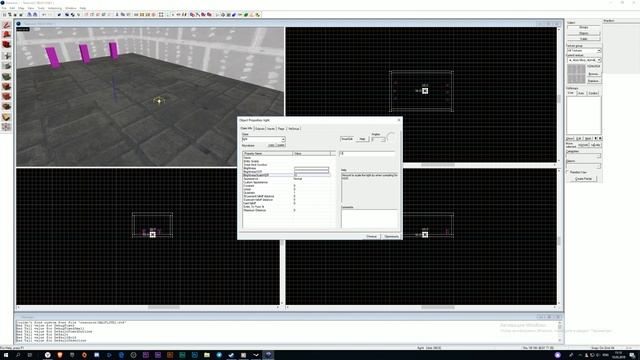Open the Map menu
Screen dimensions: 640x360
(x=21, y=8)
